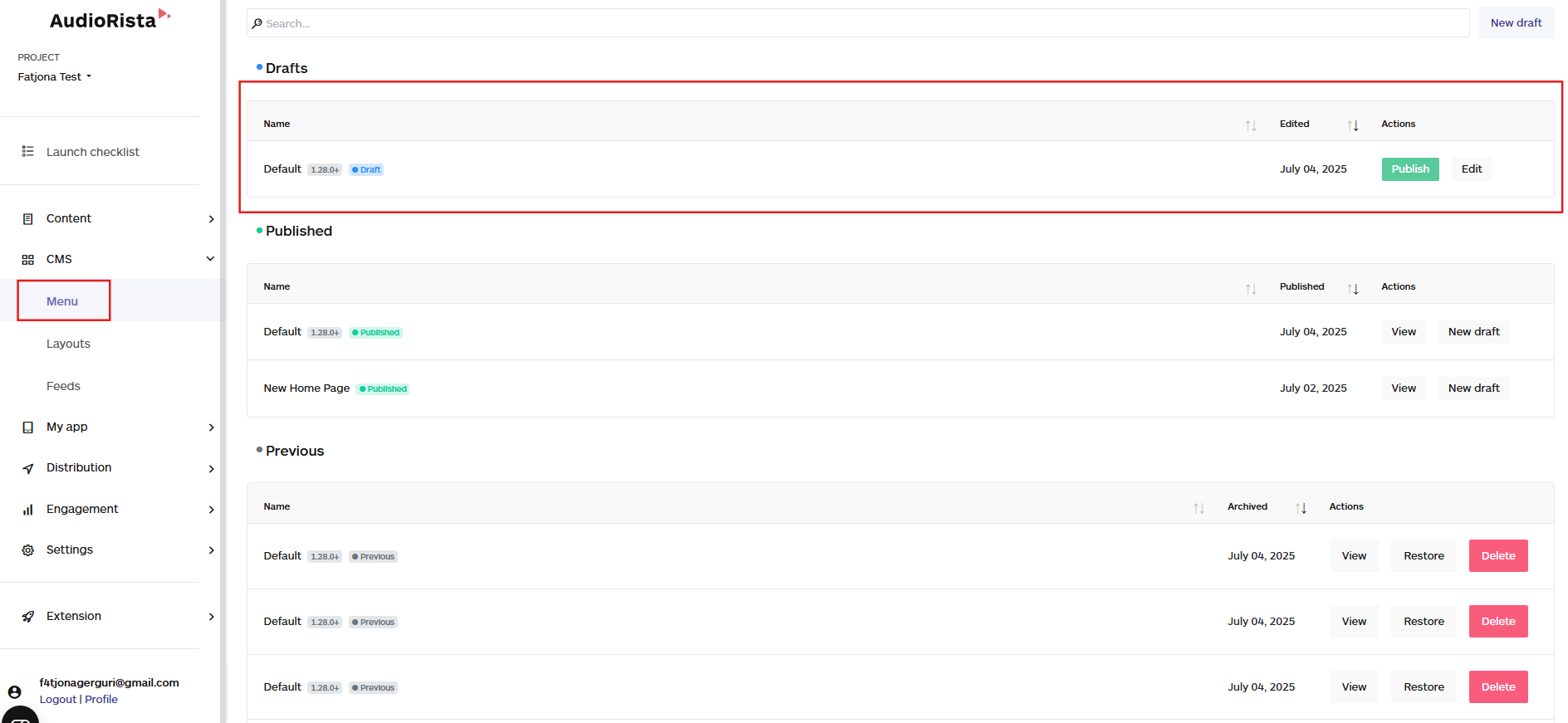The height and width of the screenshot is (723, 1568).
Task: Click the My app tablet icon
Action: click(27, 427)
